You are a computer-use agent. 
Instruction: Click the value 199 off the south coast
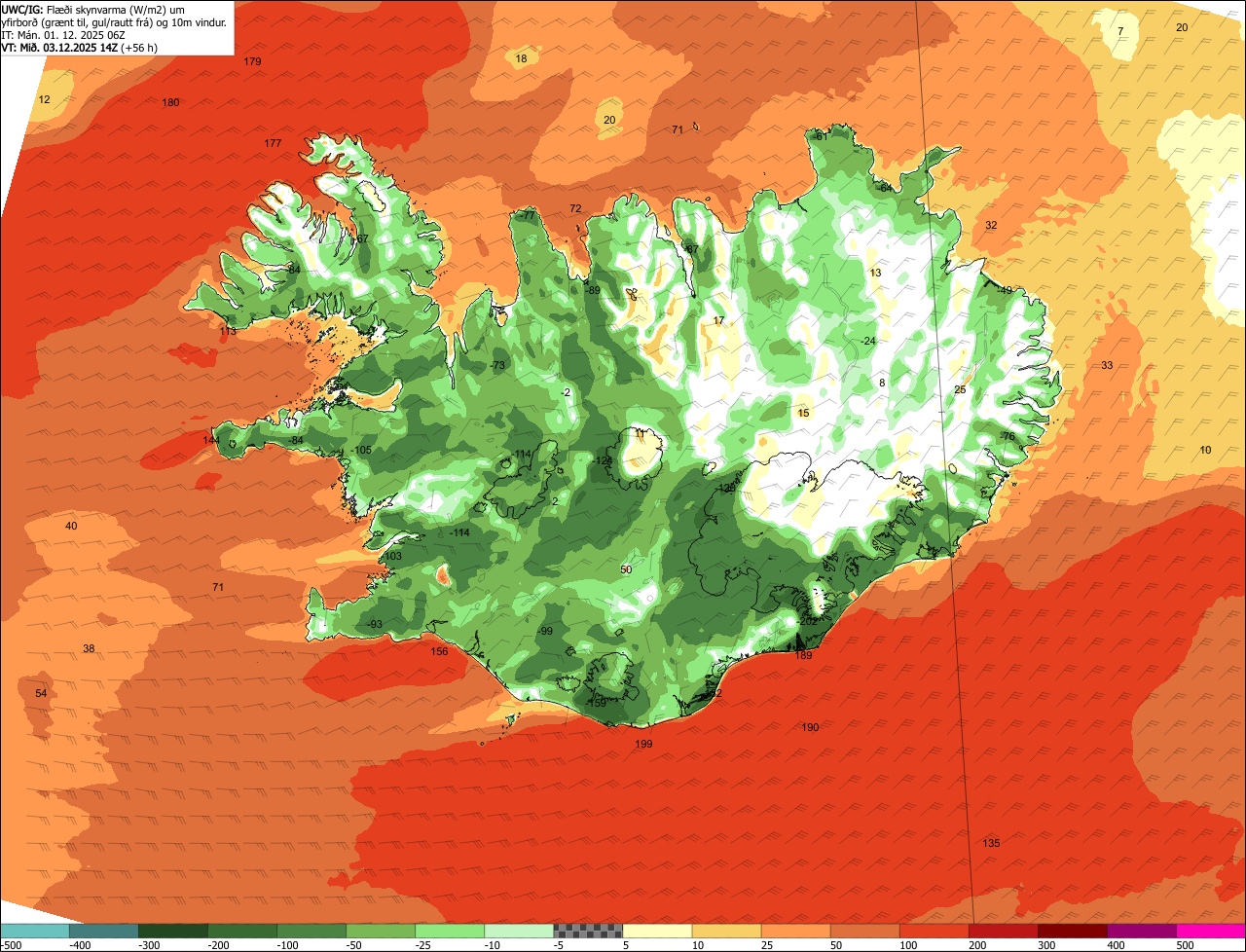point(643,744)
